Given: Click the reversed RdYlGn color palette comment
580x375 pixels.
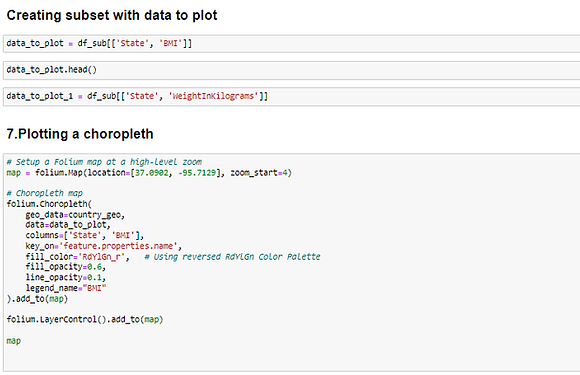Looking at the screenshot, I should (232, 257).
